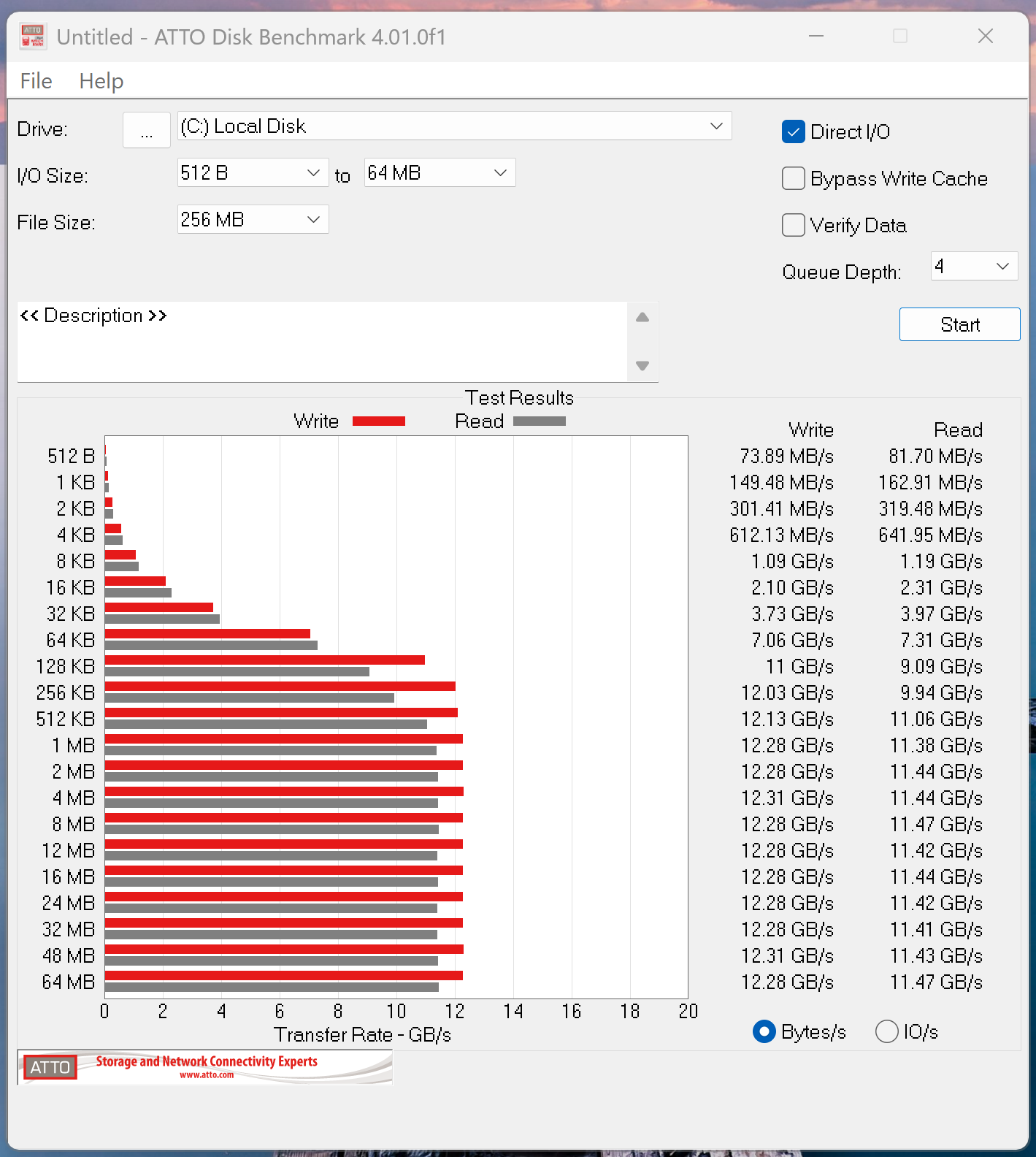Expand the File Size dropdown 256 MB
Screen dimensions: 1036x1157
[253, 220]
